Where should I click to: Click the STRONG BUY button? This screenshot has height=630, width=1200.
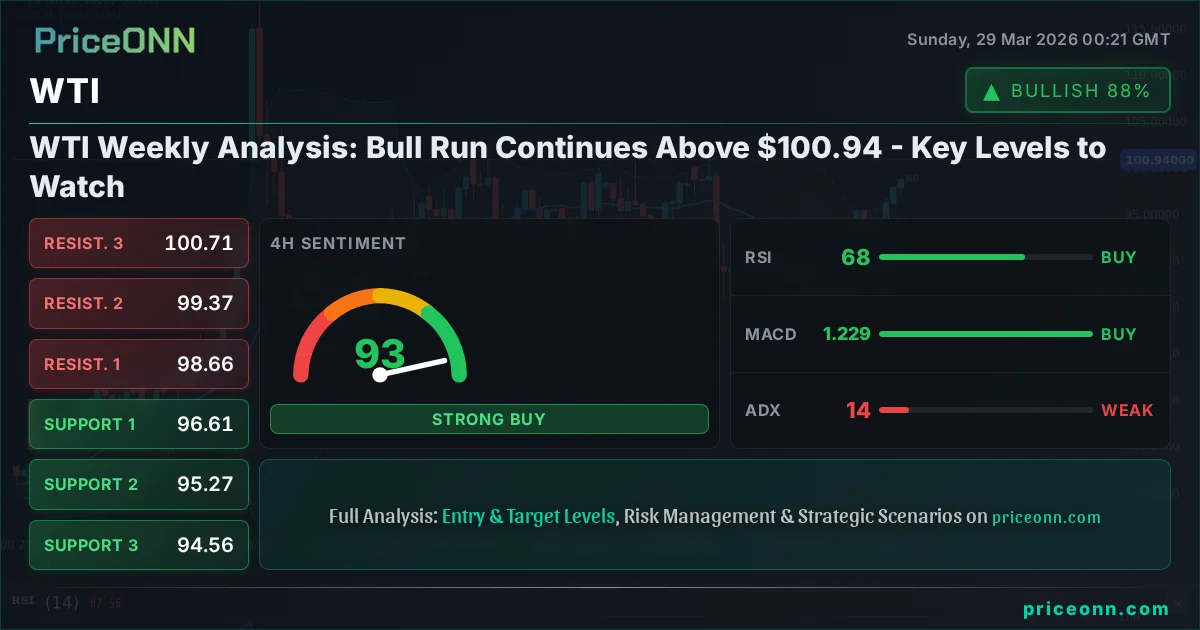[489, 419]
